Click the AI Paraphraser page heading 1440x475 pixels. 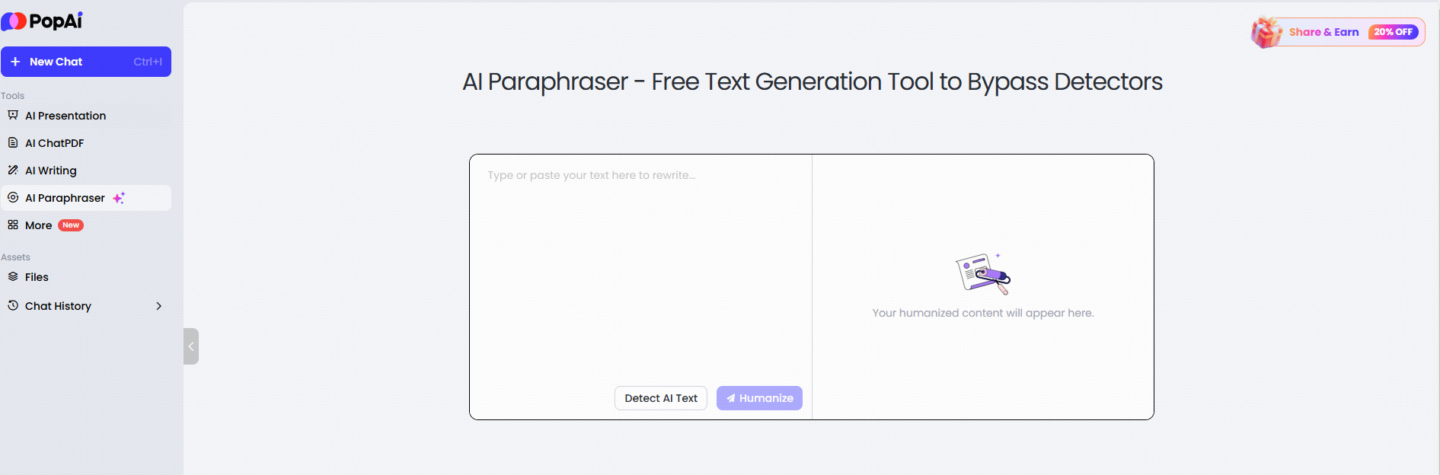pos(812,82)
